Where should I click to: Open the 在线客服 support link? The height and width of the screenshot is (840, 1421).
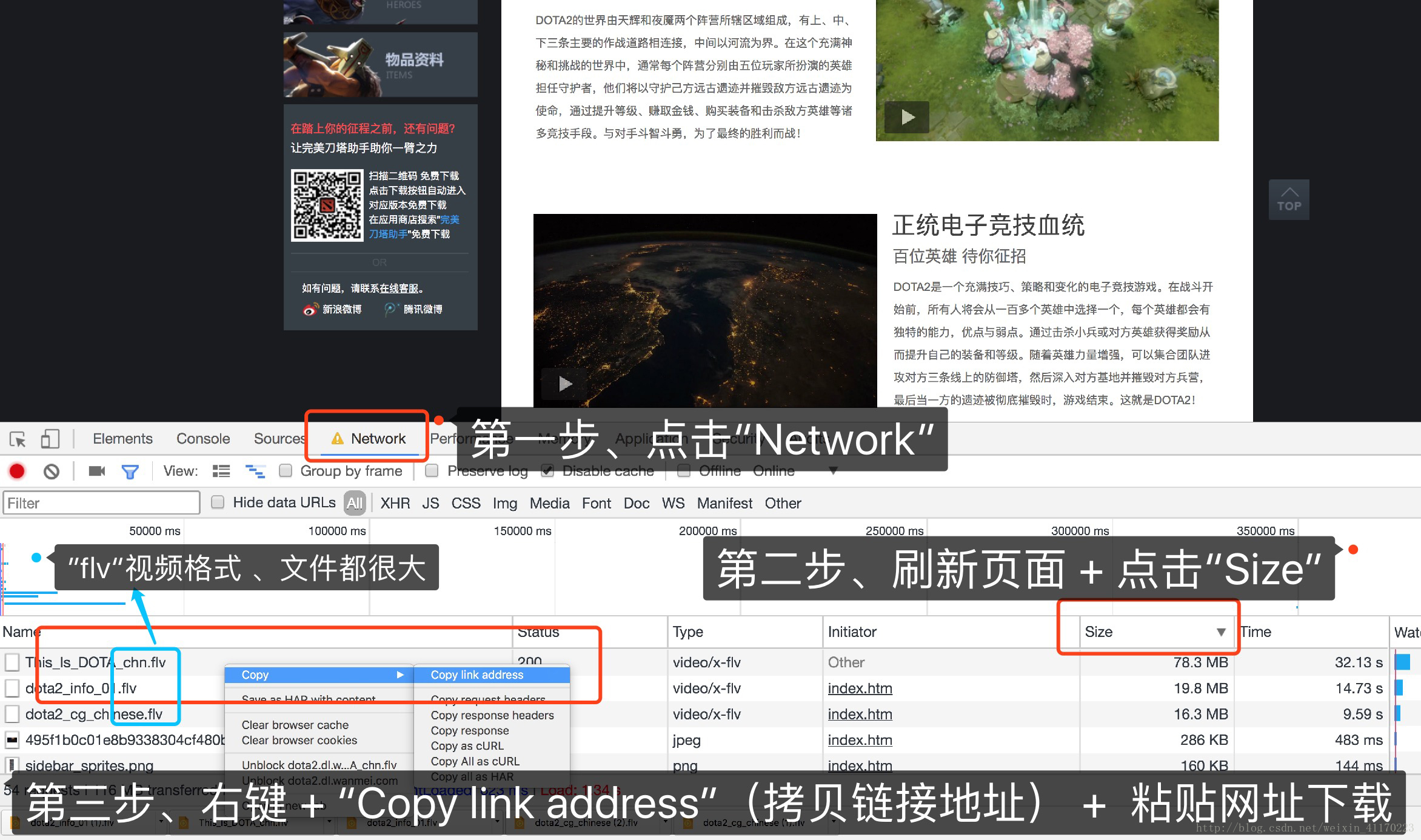(399, 288)
